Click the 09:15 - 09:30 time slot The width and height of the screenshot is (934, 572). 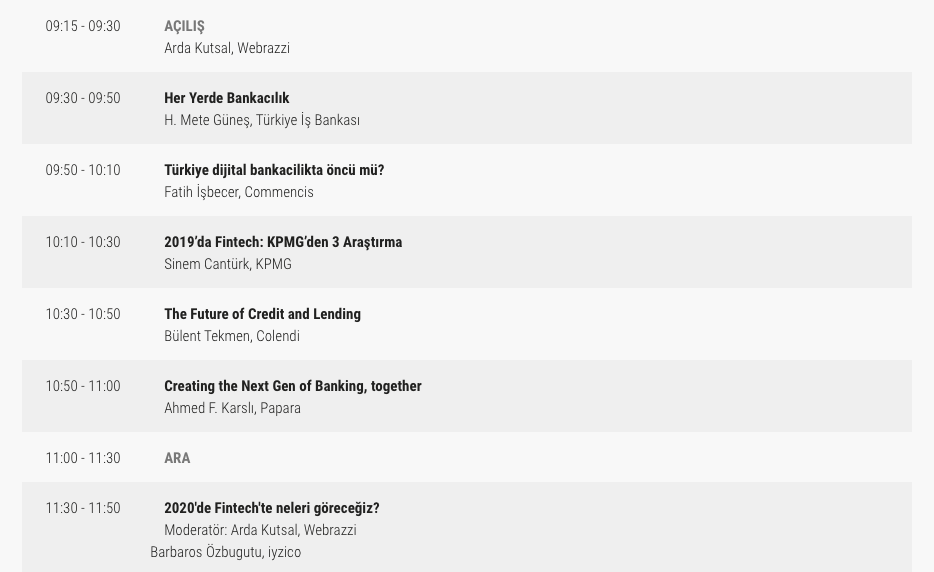coord(83,26)
